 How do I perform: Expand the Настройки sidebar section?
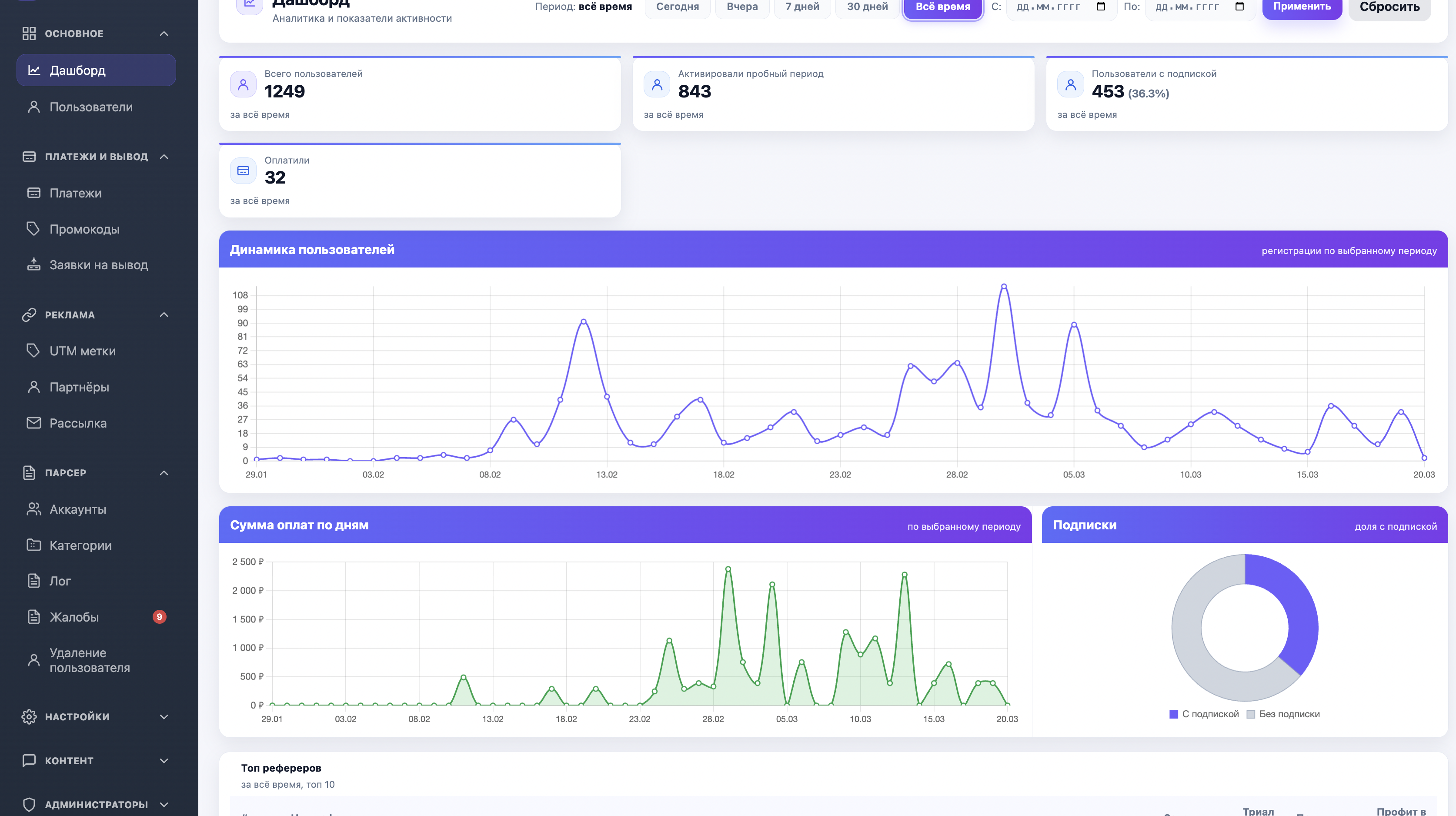(164, 716)
